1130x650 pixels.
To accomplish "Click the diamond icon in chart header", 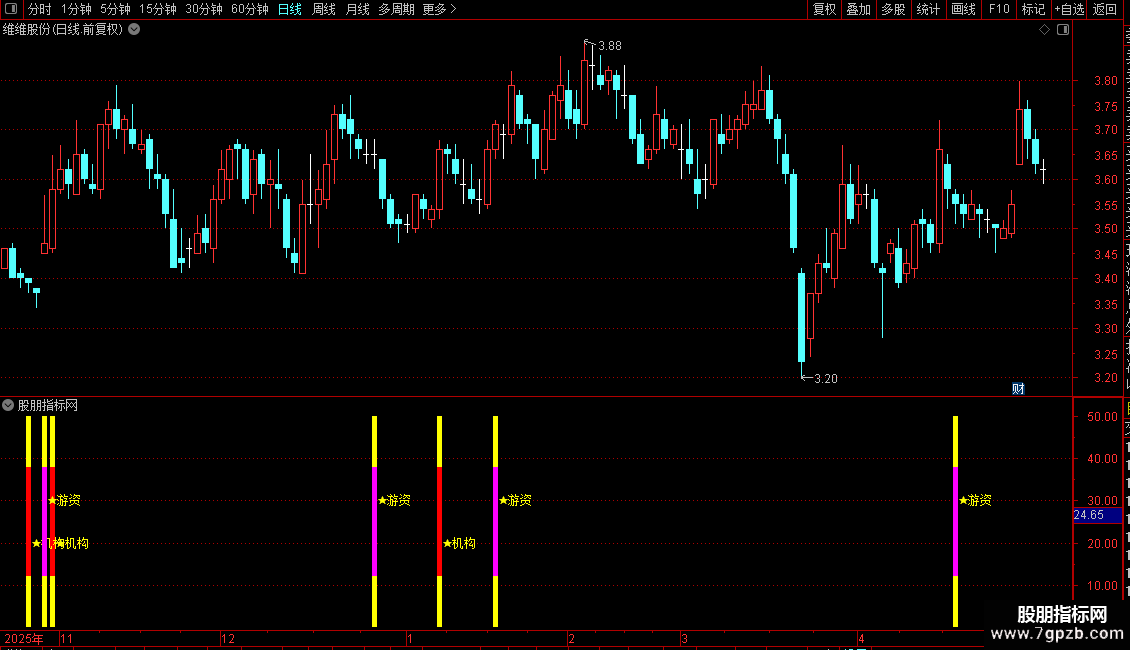I will pos(1044,30).
